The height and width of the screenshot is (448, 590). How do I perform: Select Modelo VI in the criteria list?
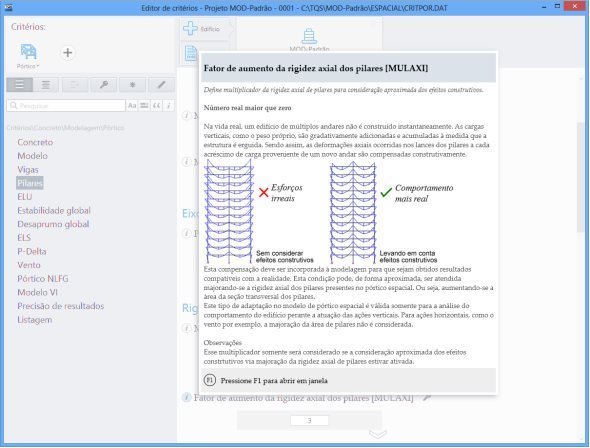[x=37, y=292]
